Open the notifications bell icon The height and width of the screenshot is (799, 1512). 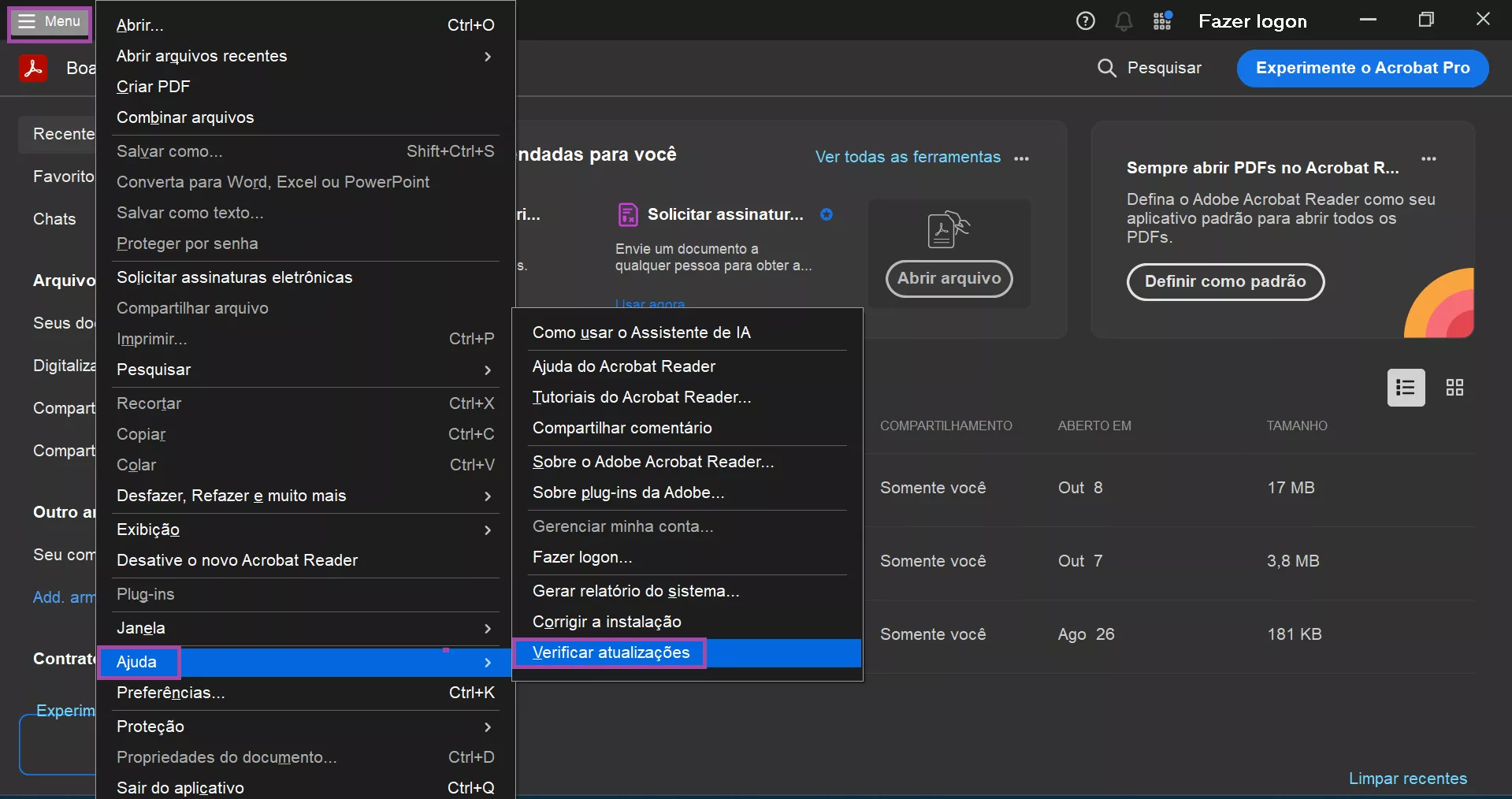click(1124, 21)
